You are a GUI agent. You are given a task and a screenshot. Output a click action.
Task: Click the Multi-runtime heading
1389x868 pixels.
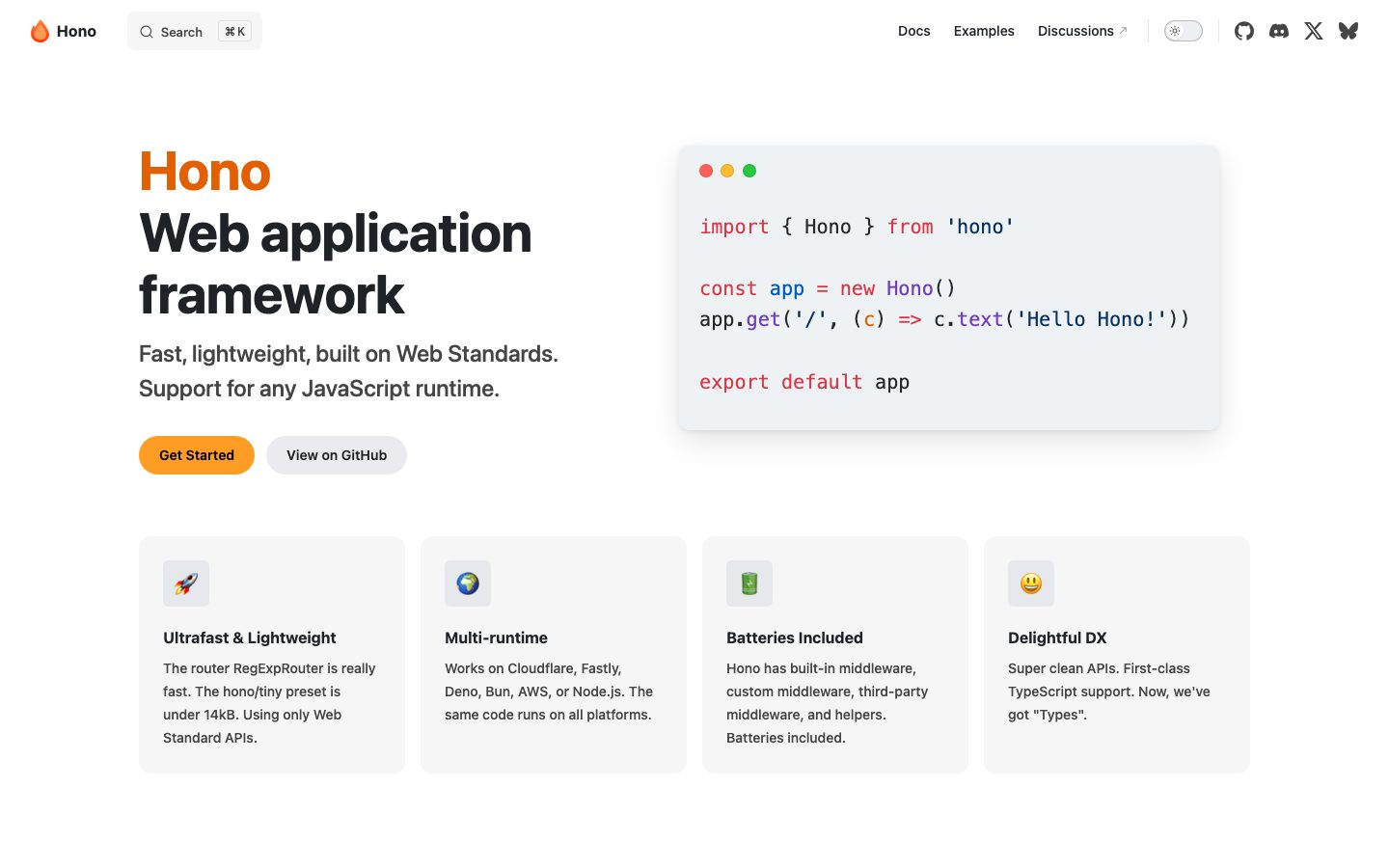(496, 637)
